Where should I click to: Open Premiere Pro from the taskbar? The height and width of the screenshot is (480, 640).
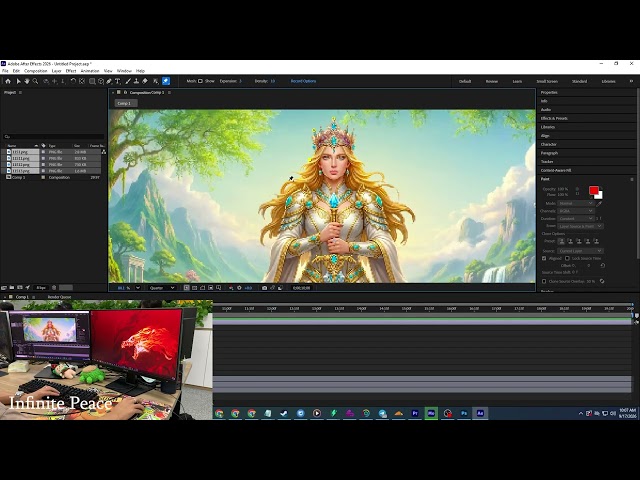point(415,413)
